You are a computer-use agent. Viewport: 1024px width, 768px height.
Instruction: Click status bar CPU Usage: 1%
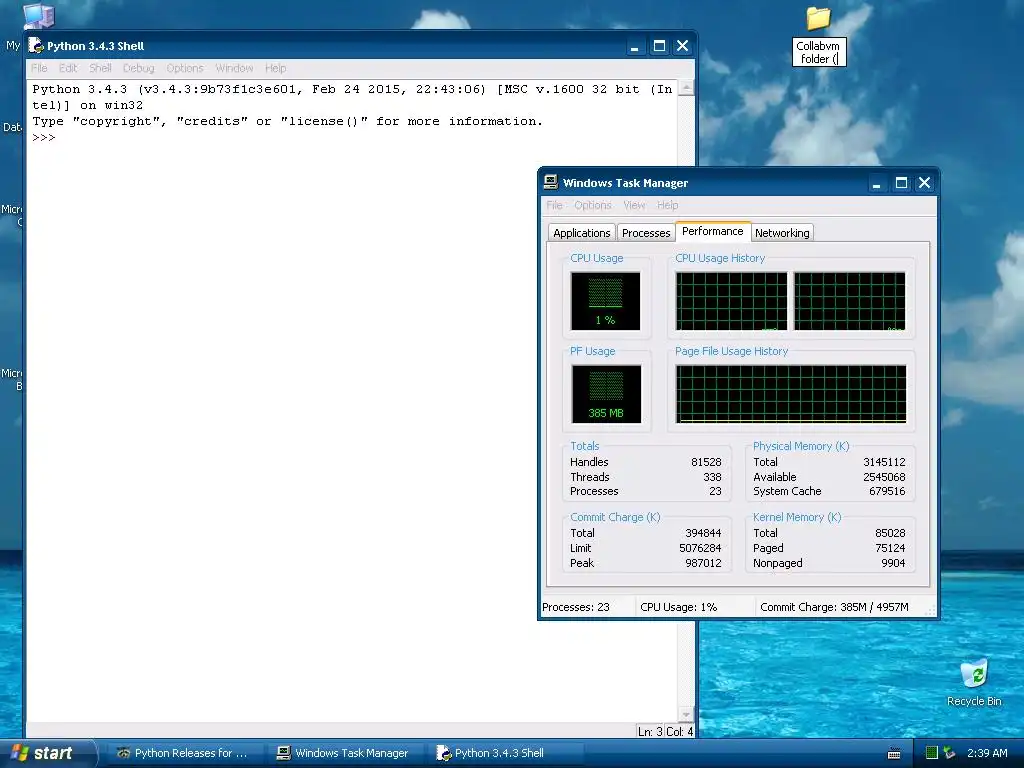tap(679, 607)
